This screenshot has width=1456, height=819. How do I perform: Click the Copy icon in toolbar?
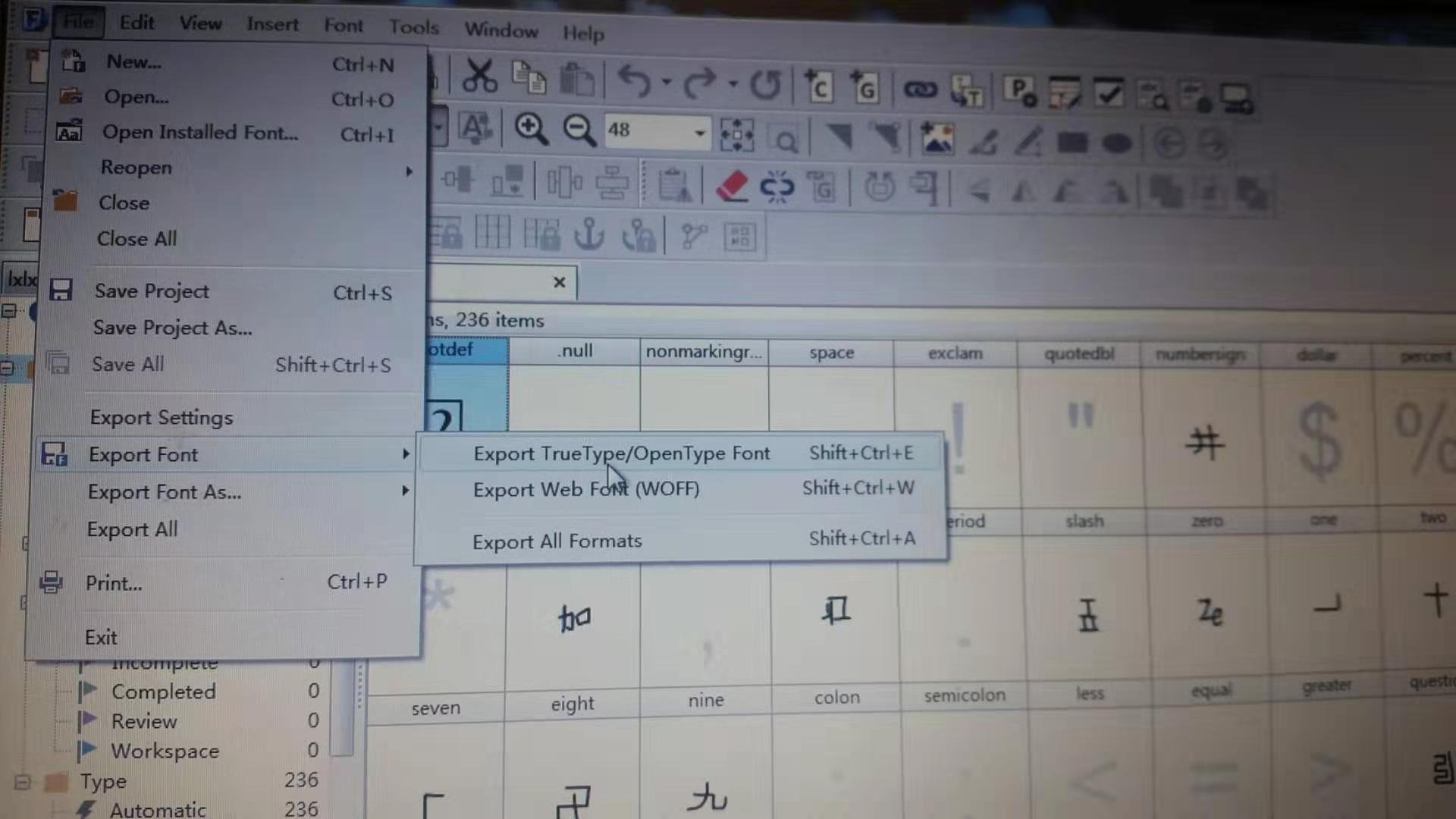[529, 78]
